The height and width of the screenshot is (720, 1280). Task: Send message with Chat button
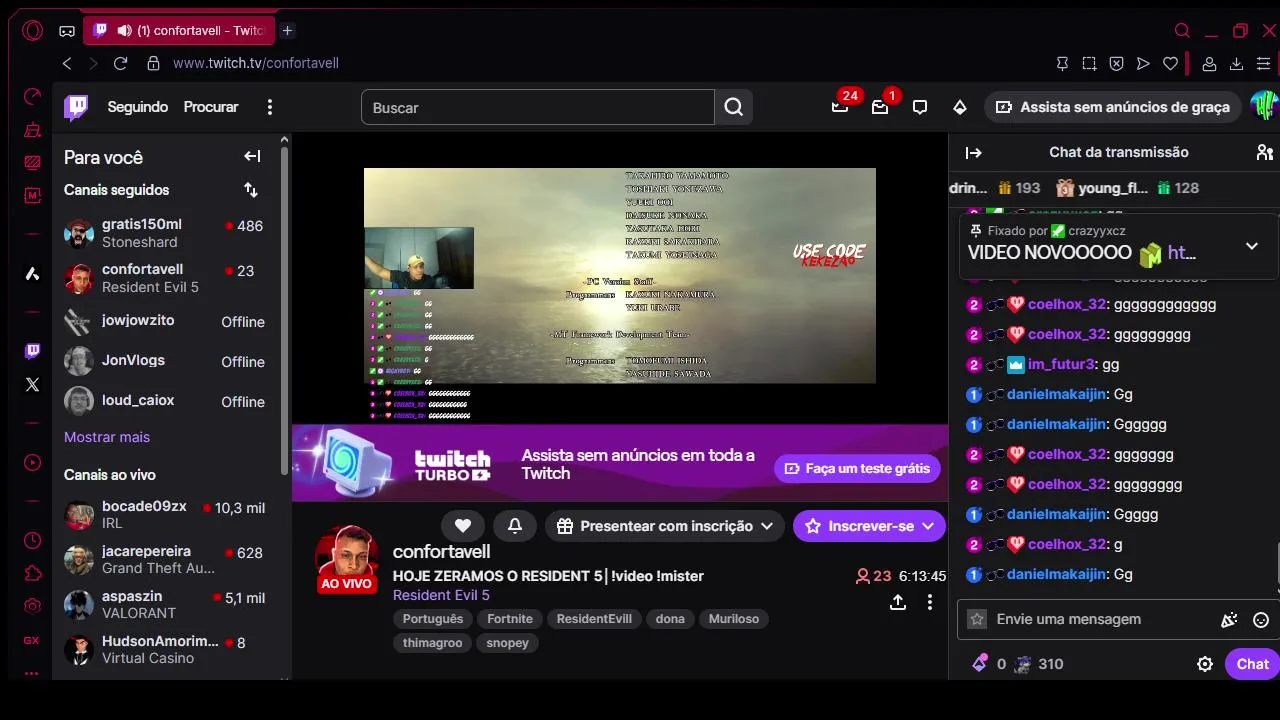pyautogui.click(x=1252, y=664)
